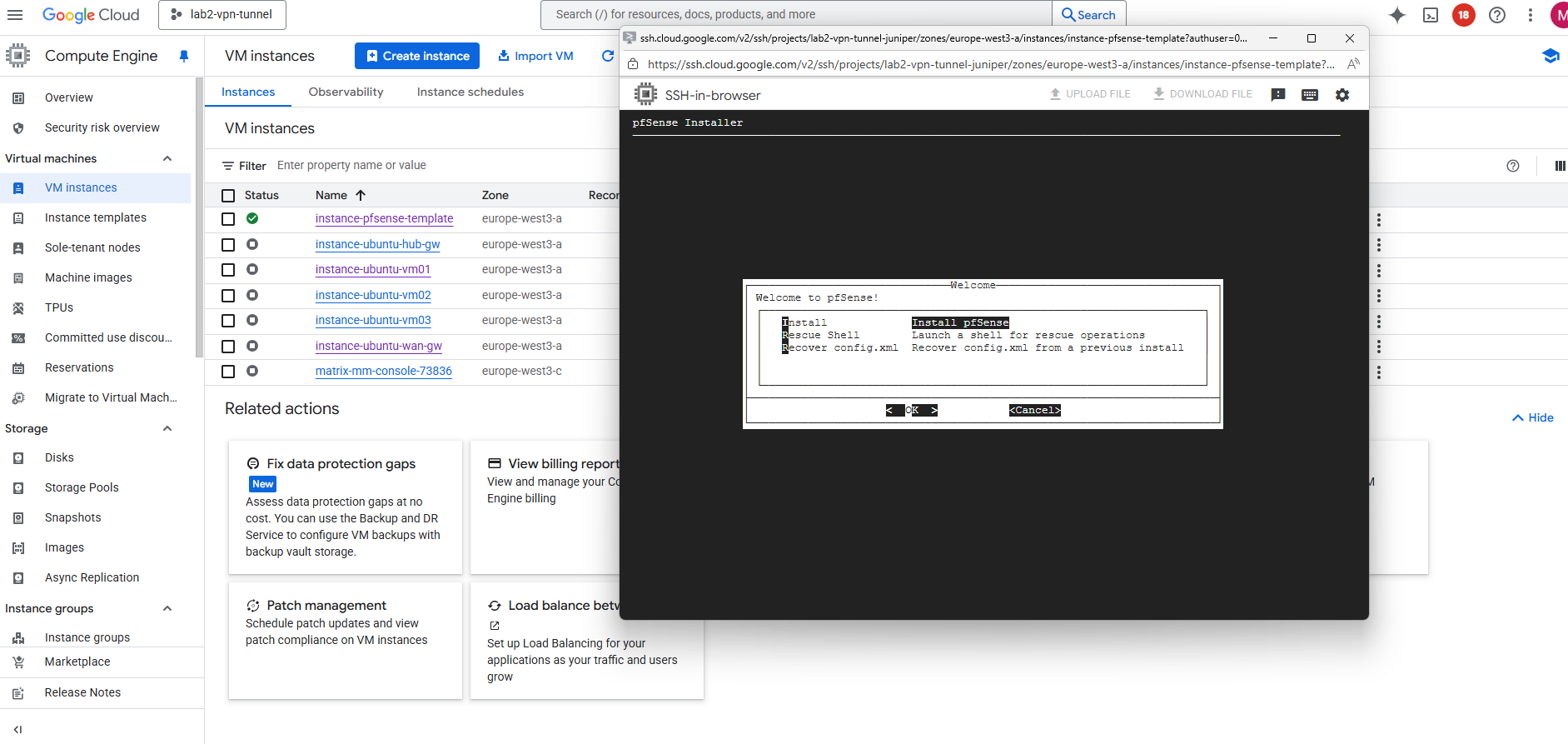Select checkbox for instance-pfsense-template
The height and width of the screenshot is (744, 1568).
(228, 219)
